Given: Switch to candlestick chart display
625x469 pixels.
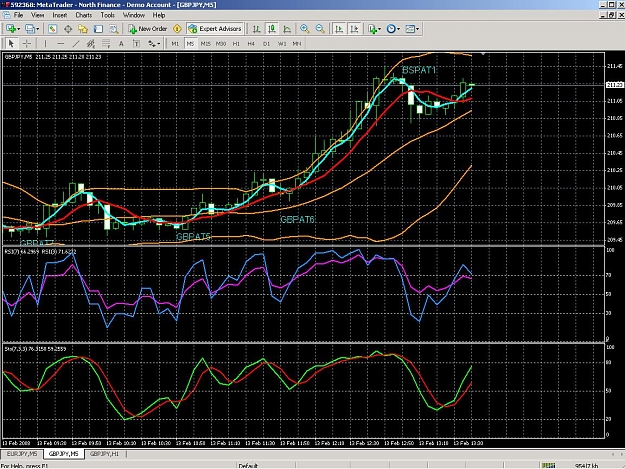Looking at the screenshot, I should [x=272, y=29].
